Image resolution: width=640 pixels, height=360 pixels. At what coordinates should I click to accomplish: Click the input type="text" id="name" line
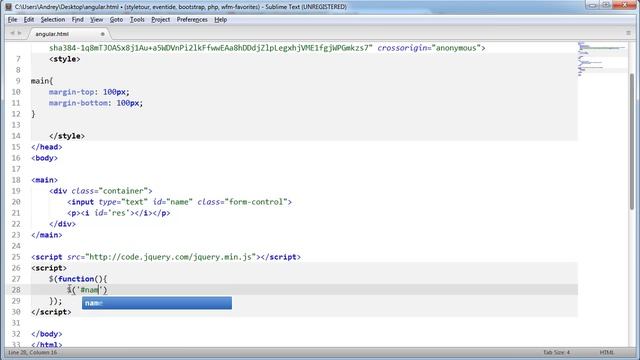pos(180,202)
